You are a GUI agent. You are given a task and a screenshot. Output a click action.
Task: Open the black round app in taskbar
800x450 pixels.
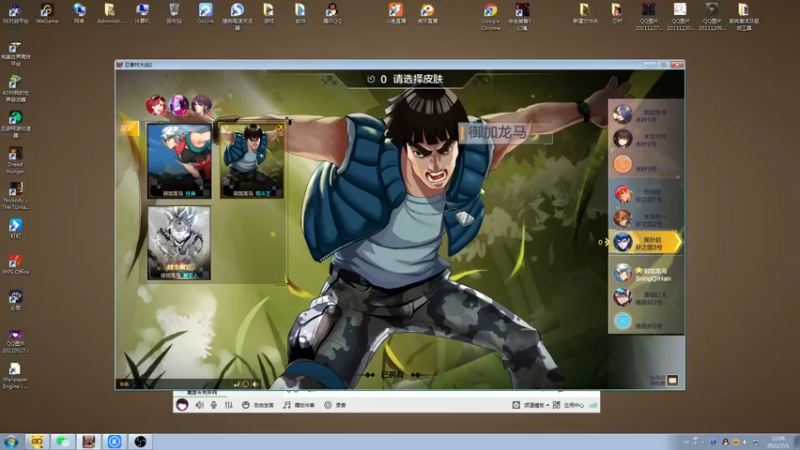(x=140, y=441)
